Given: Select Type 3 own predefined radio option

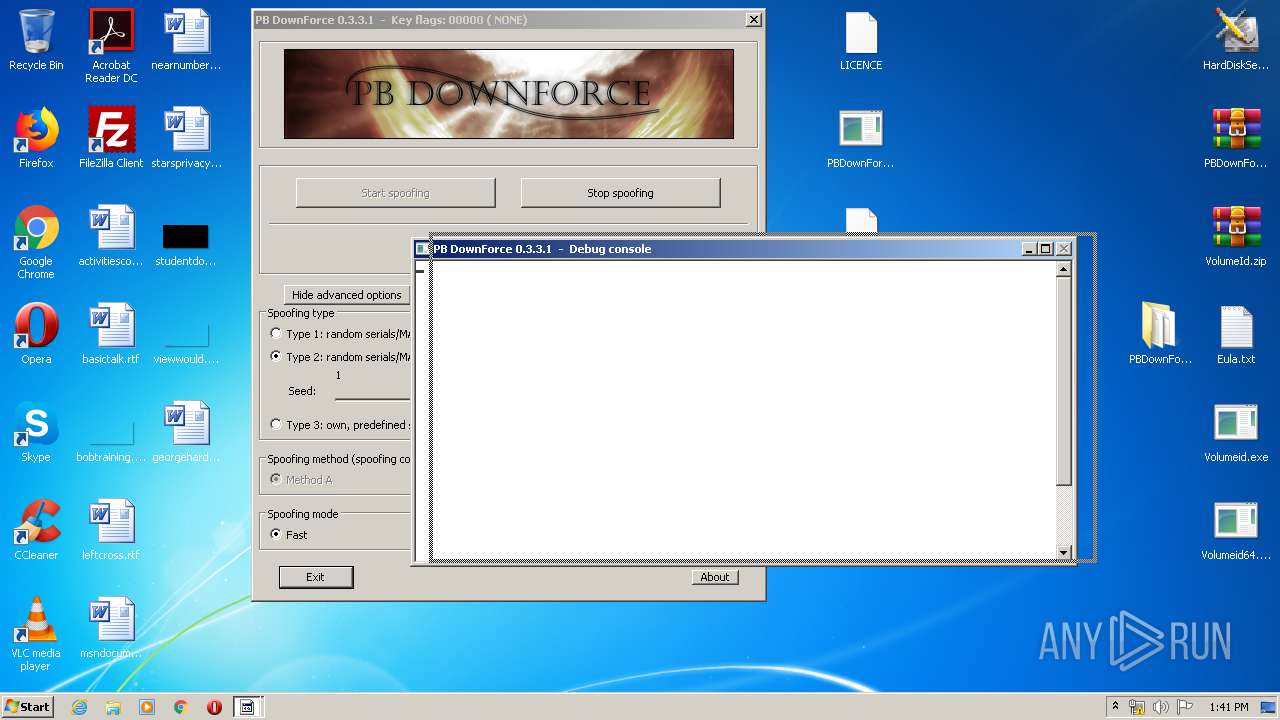Looking at the screenshot, I should tap(276, 425).
